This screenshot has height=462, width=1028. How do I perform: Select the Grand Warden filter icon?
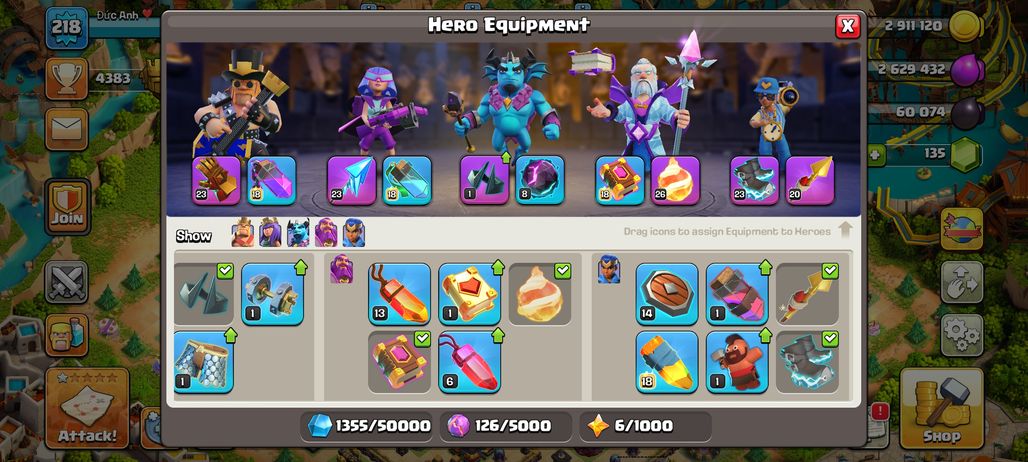pyautogui.click(x=326, y=233)
